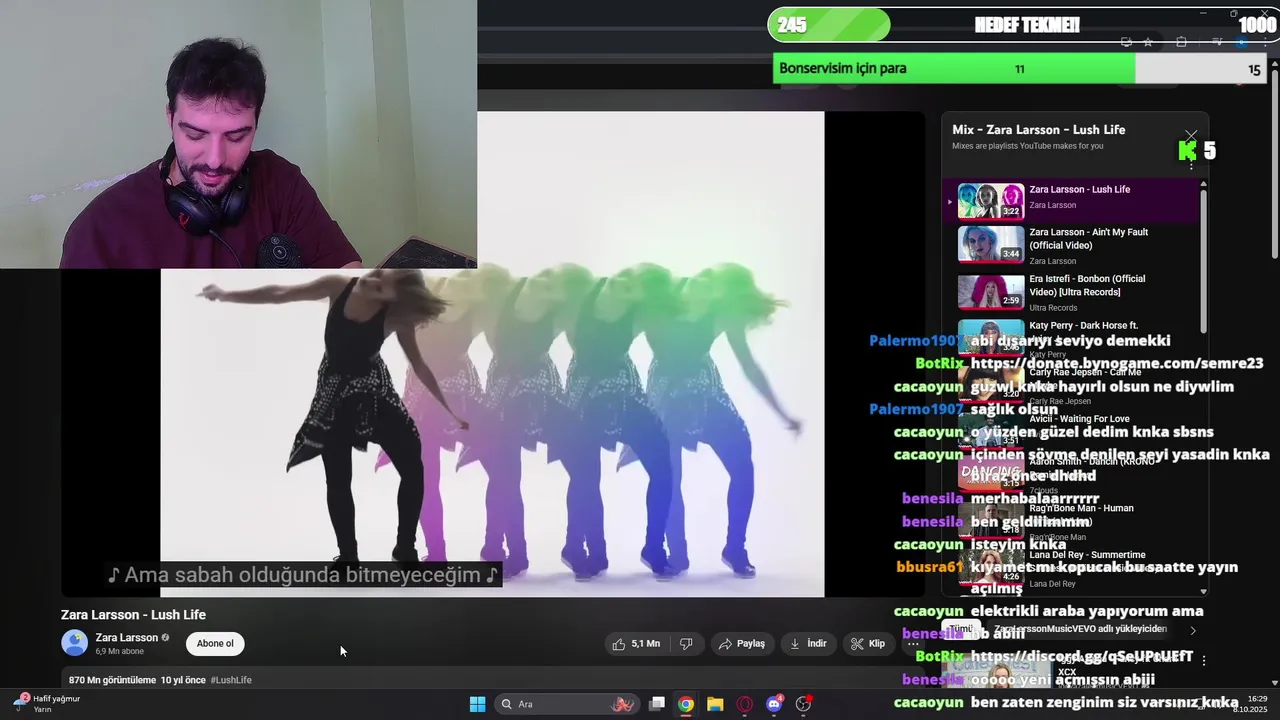Like the video with 5,1 Mn likes
This screenshot has height=720, width=1280.
coord(639,644)
